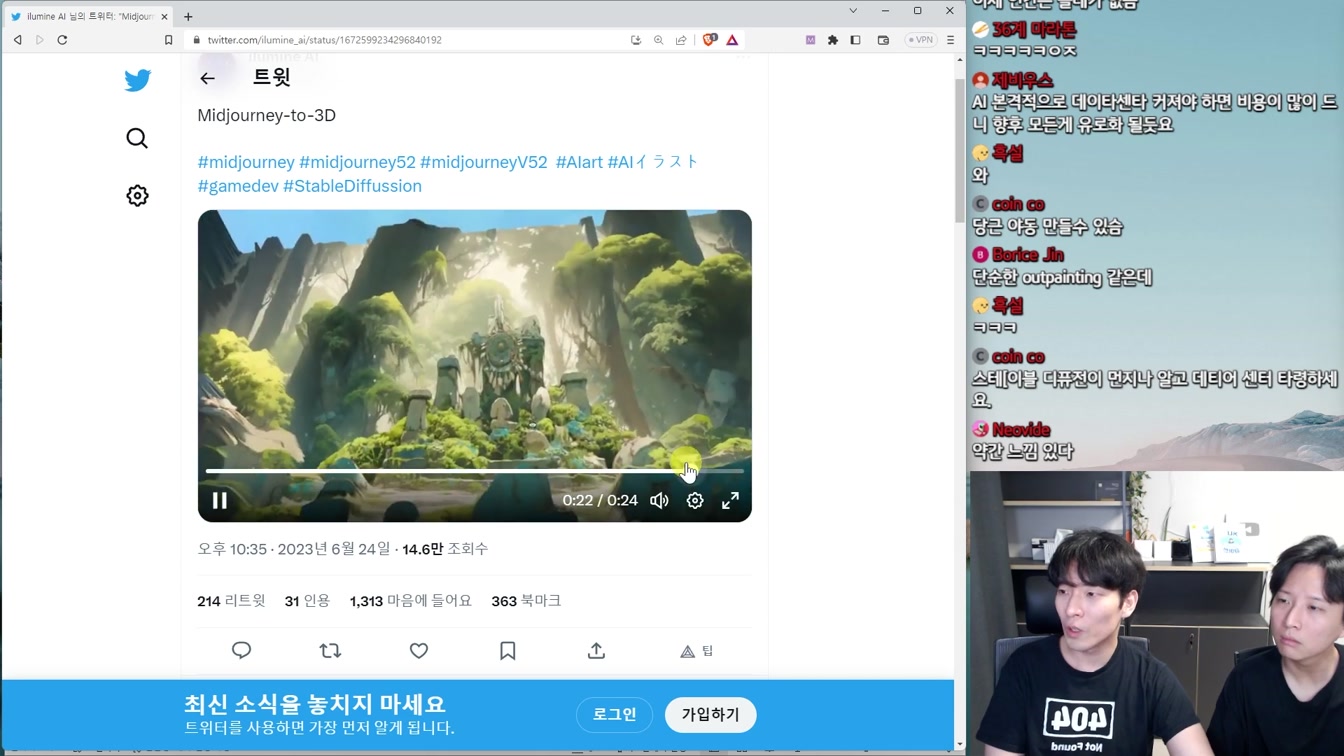Open the settings gear in Twitter sidebar

click(137, 196)
